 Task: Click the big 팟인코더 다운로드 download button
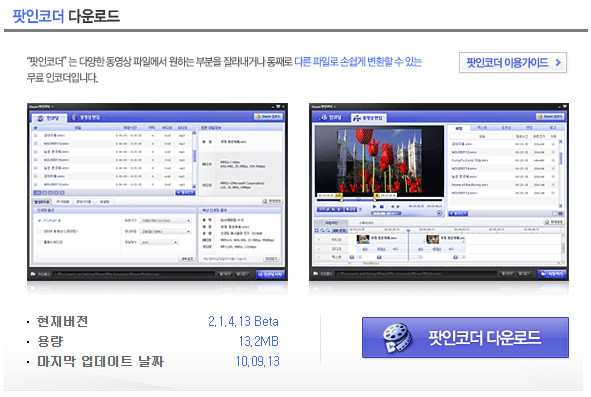coord(465,337)
